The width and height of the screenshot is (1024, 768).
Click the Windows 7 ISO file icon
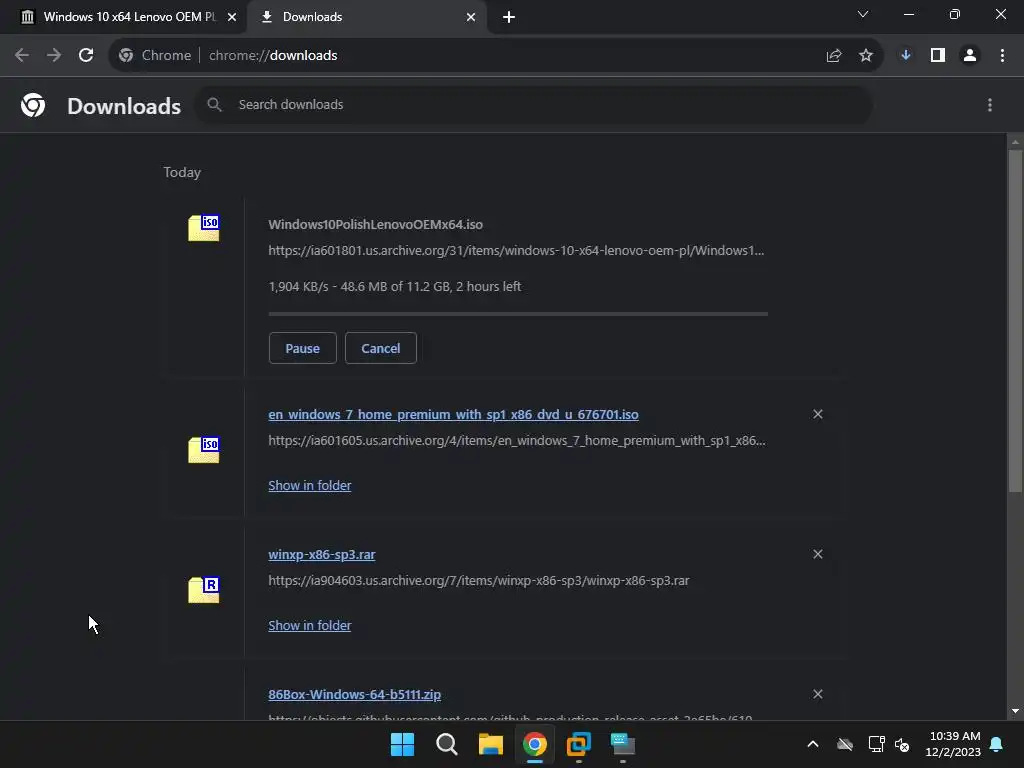tap(204, 450)
